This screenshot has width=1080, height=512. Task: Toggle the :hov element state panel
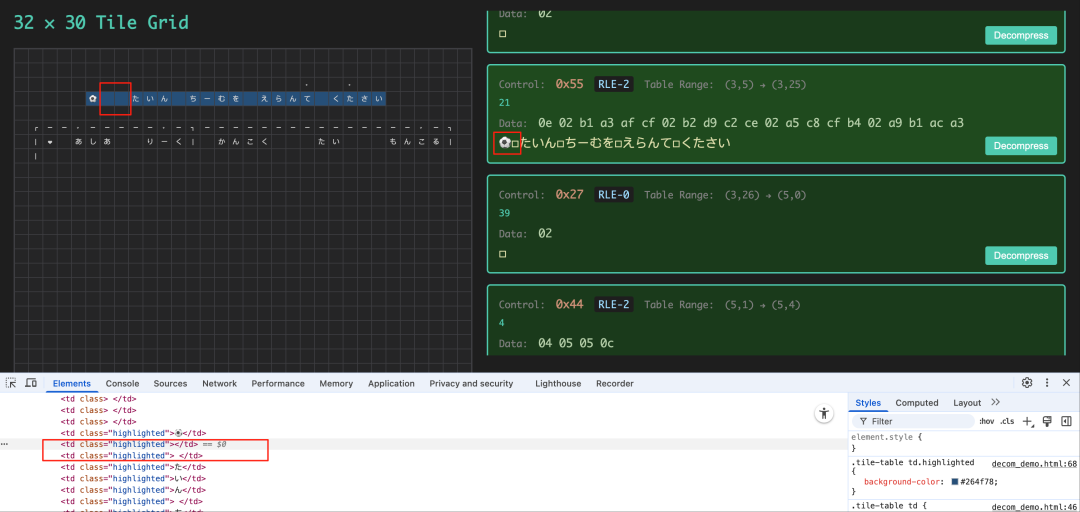coord(986,421)
